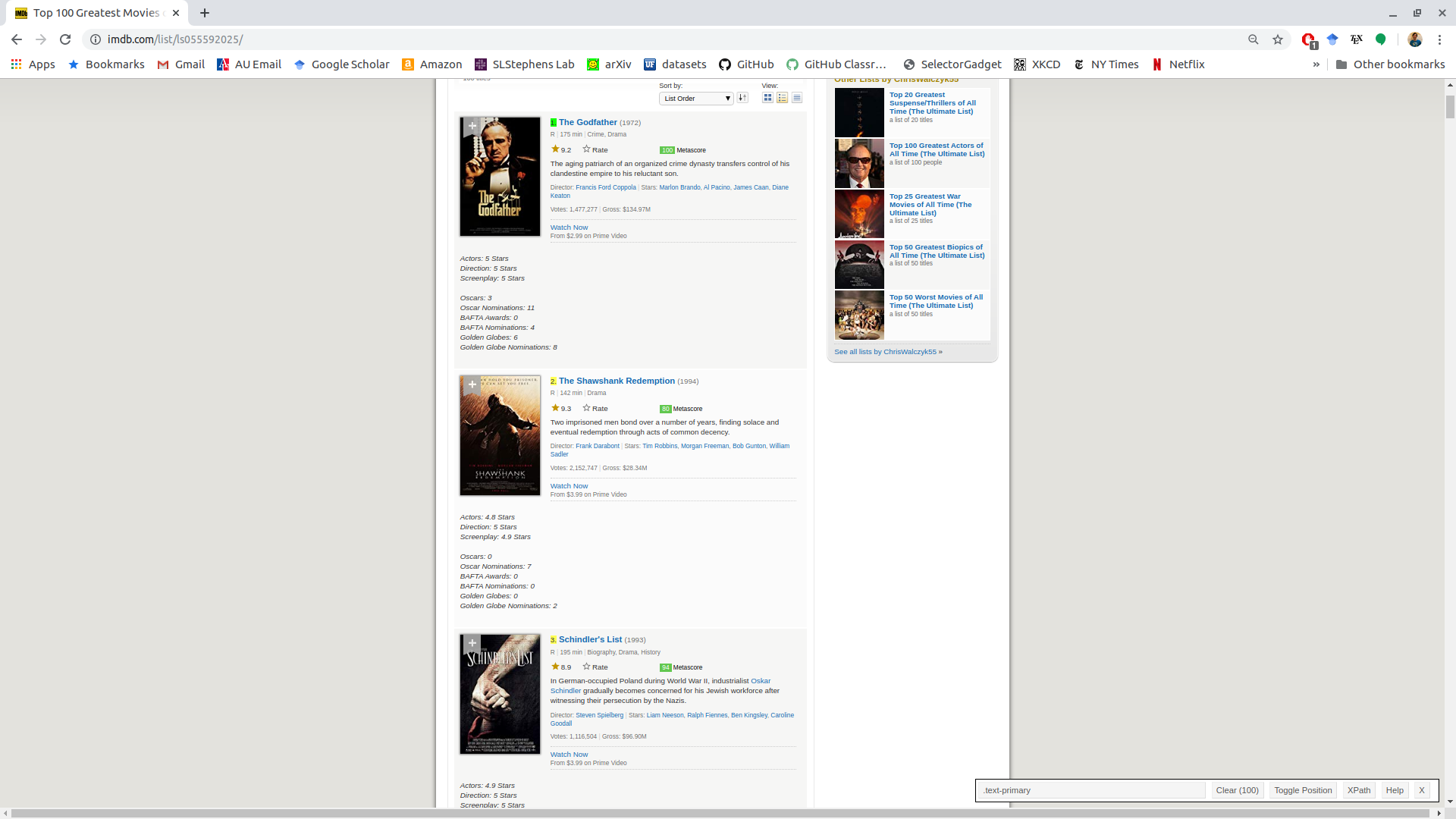Click the XPath button in SelectorGadget

coord(1358,790)
